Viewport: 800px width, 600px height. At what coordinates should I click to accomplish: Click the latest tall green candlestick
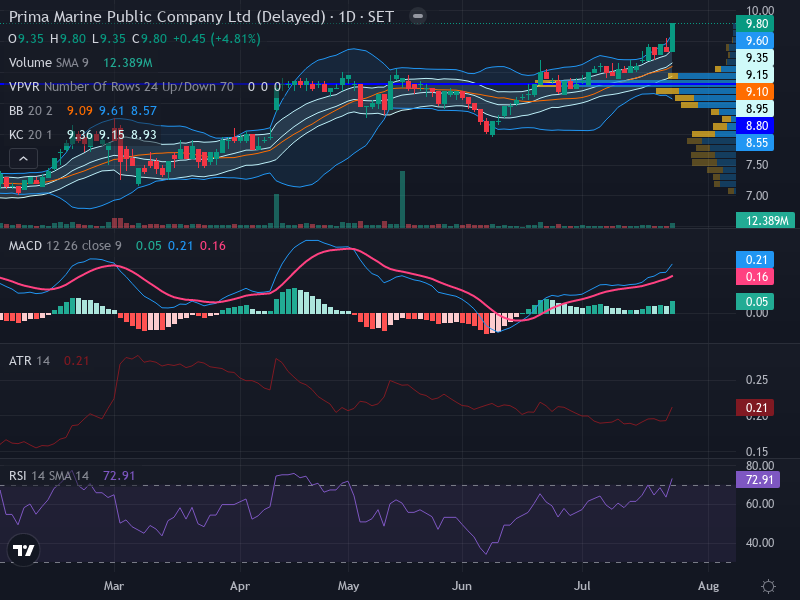(x=673, y=38)
